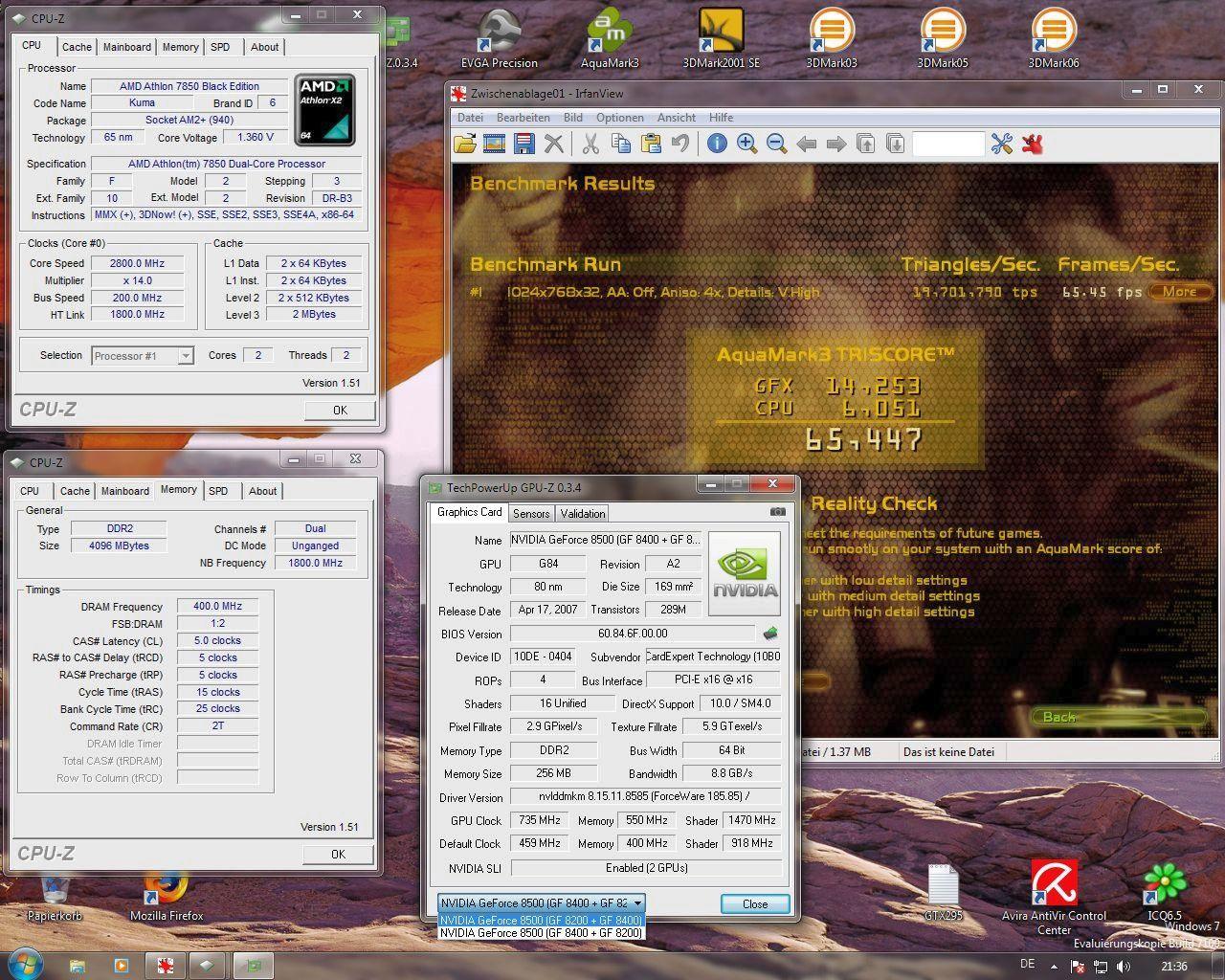Open the Bearbeiten menu in IrfanView
Viewport: 1225px width, 980px height.
click(523, 118)
